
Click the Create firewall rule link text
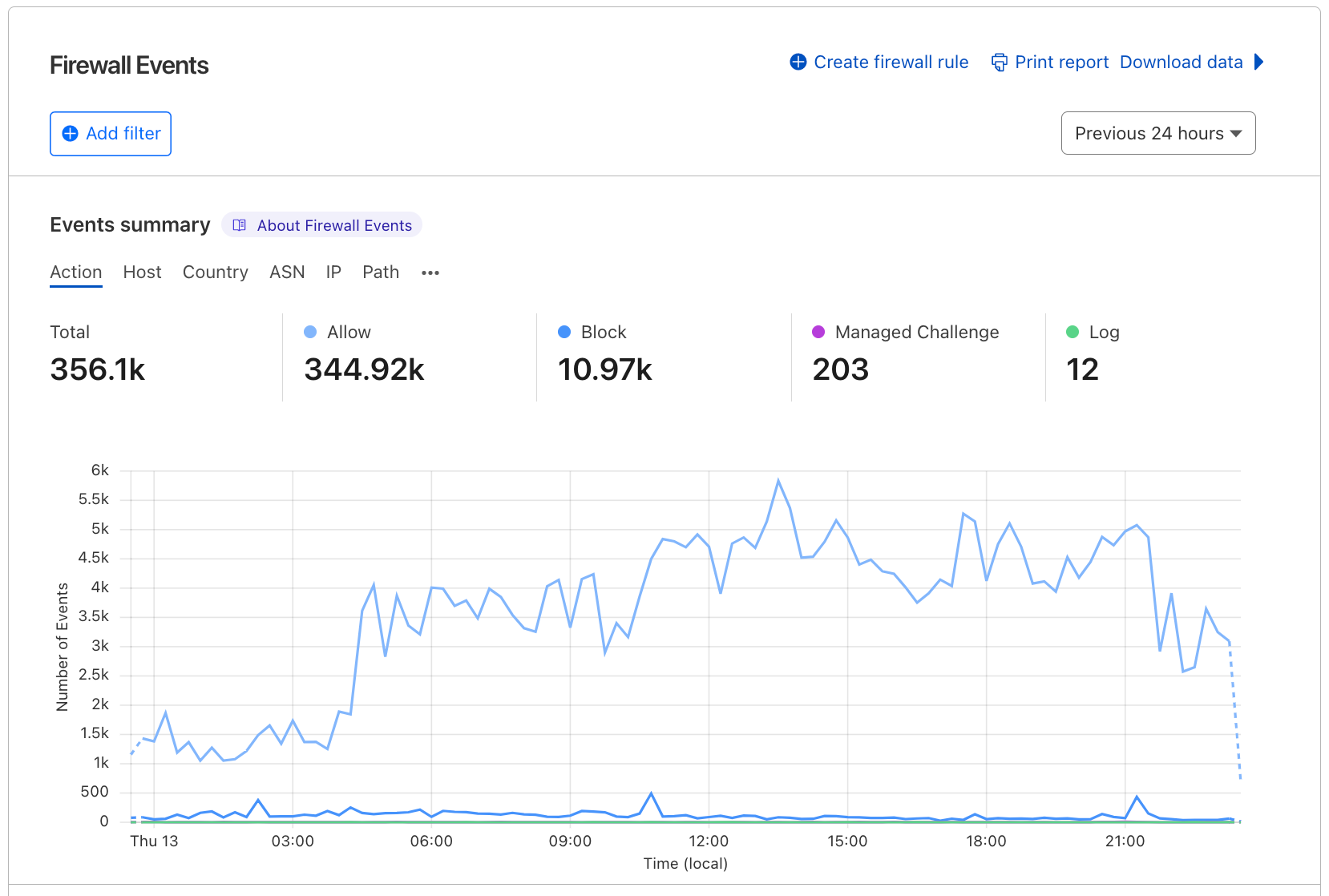click(x=891, y=62)
